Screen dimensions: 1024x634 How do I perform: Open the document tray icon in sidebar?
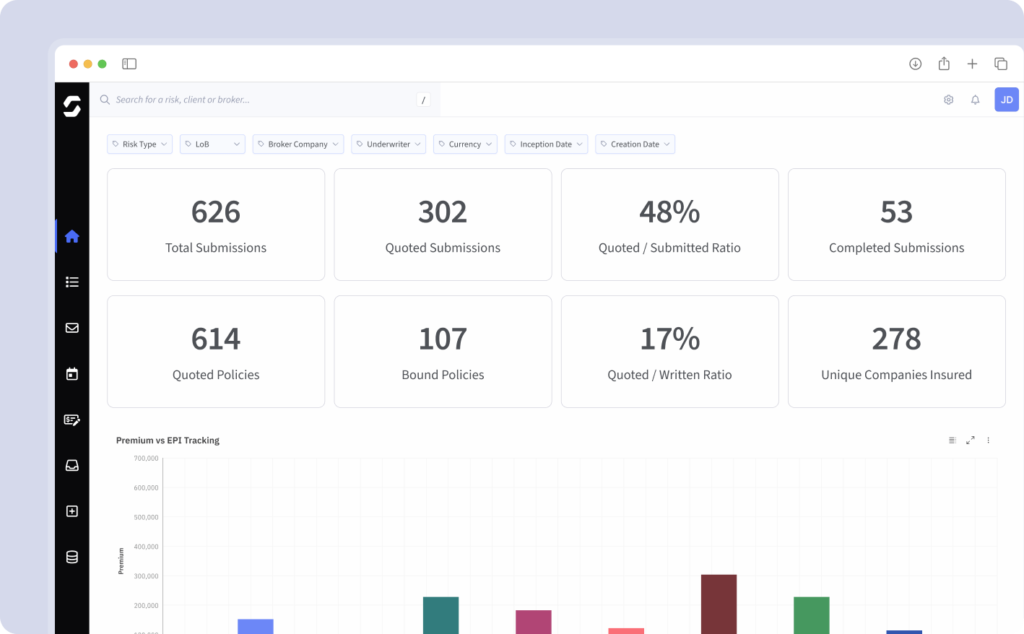[71, 465]
